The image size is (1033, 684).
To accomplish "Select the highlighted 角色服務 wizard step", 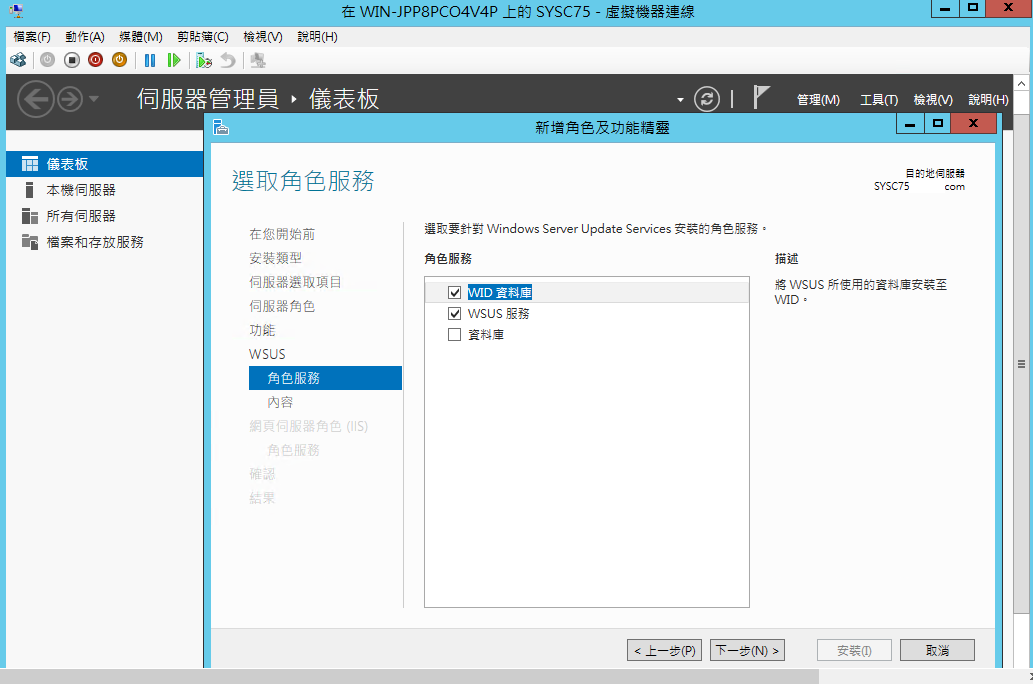I will coord(325,378).
